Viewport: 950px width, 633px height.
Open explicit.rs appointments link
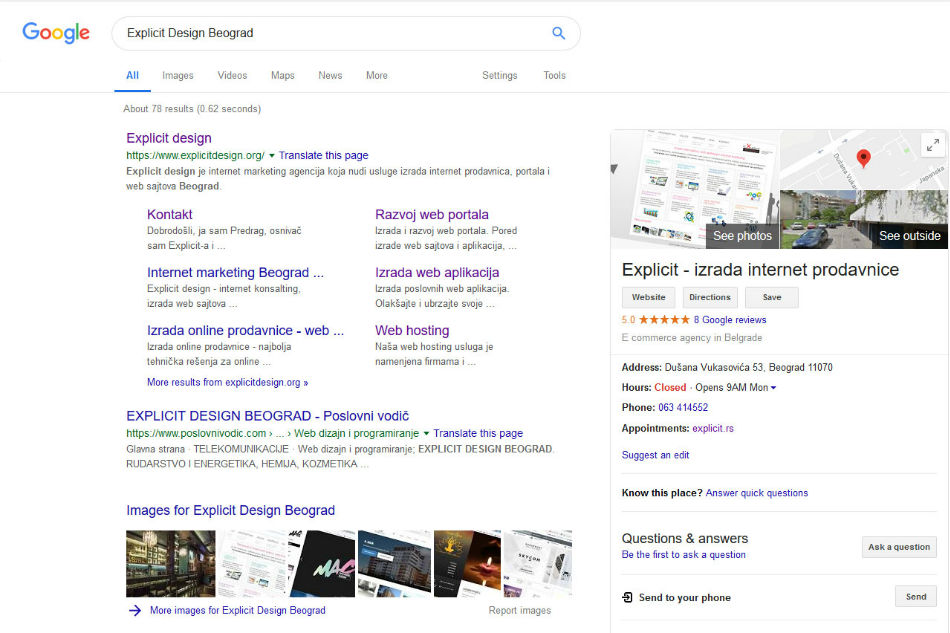coord(712,428)
